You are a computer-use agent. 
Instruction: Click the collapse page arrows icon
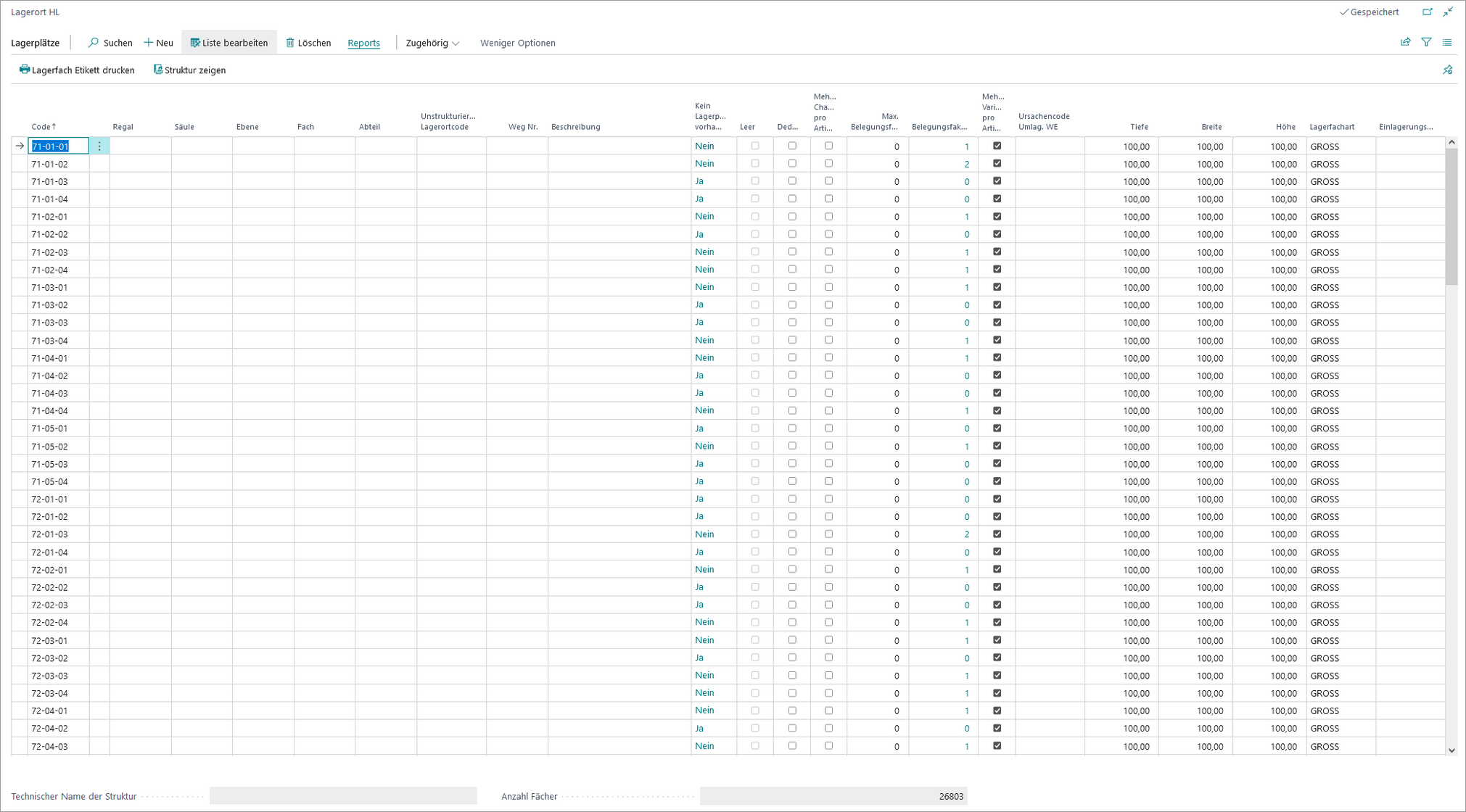(1448, 12)
